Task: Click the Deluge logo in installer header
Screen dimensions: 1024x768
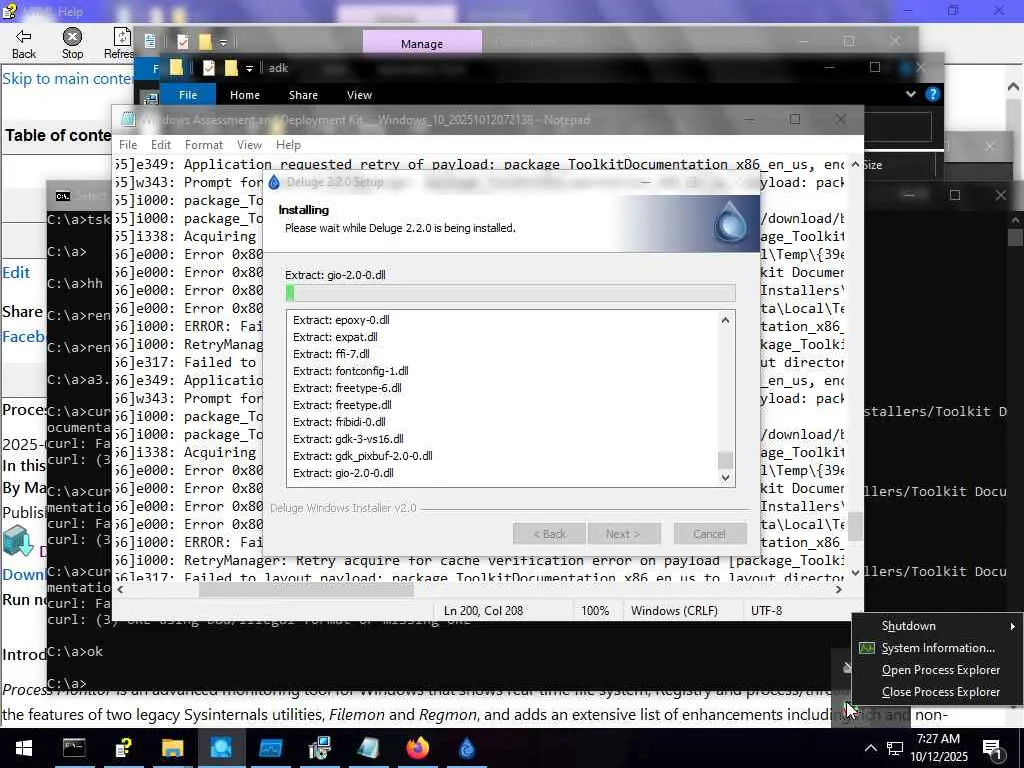Action: pyautogui.click(x=729, y=223)
